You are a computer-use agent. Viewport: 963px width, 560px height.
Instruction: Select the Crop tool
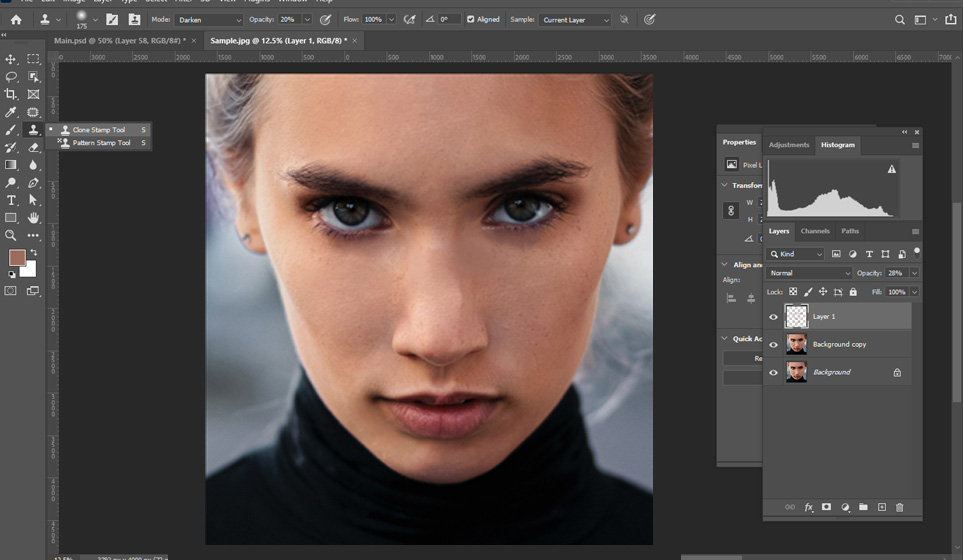[x=10, y=95]
